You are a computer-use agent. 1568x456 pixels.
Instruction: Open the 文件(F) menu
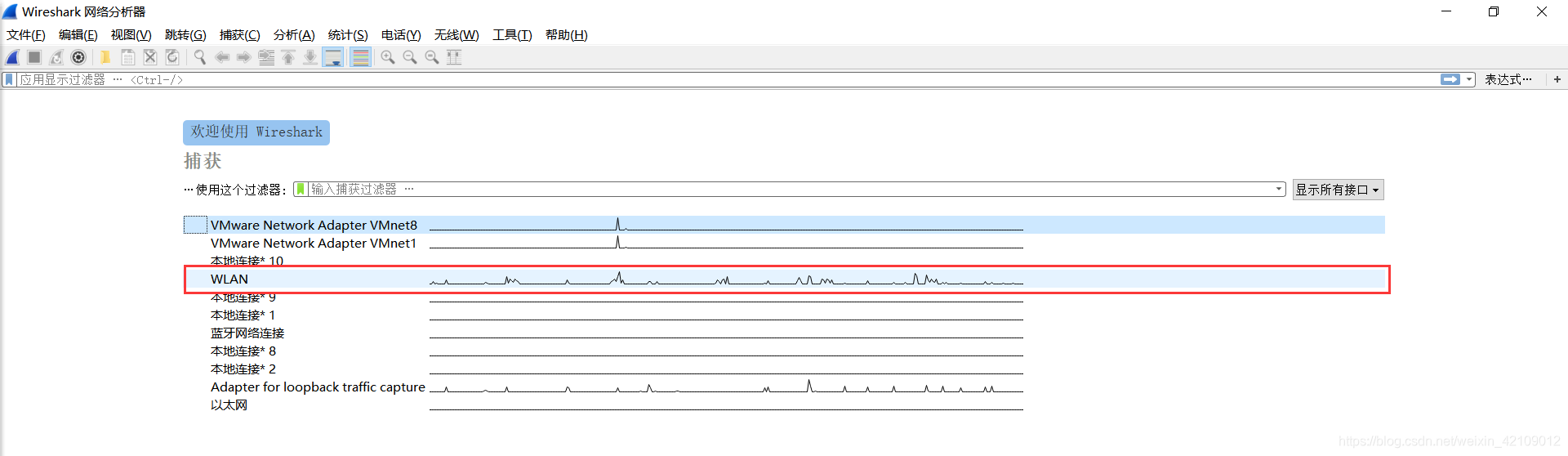pyautogui.click(x=26, y=34)
